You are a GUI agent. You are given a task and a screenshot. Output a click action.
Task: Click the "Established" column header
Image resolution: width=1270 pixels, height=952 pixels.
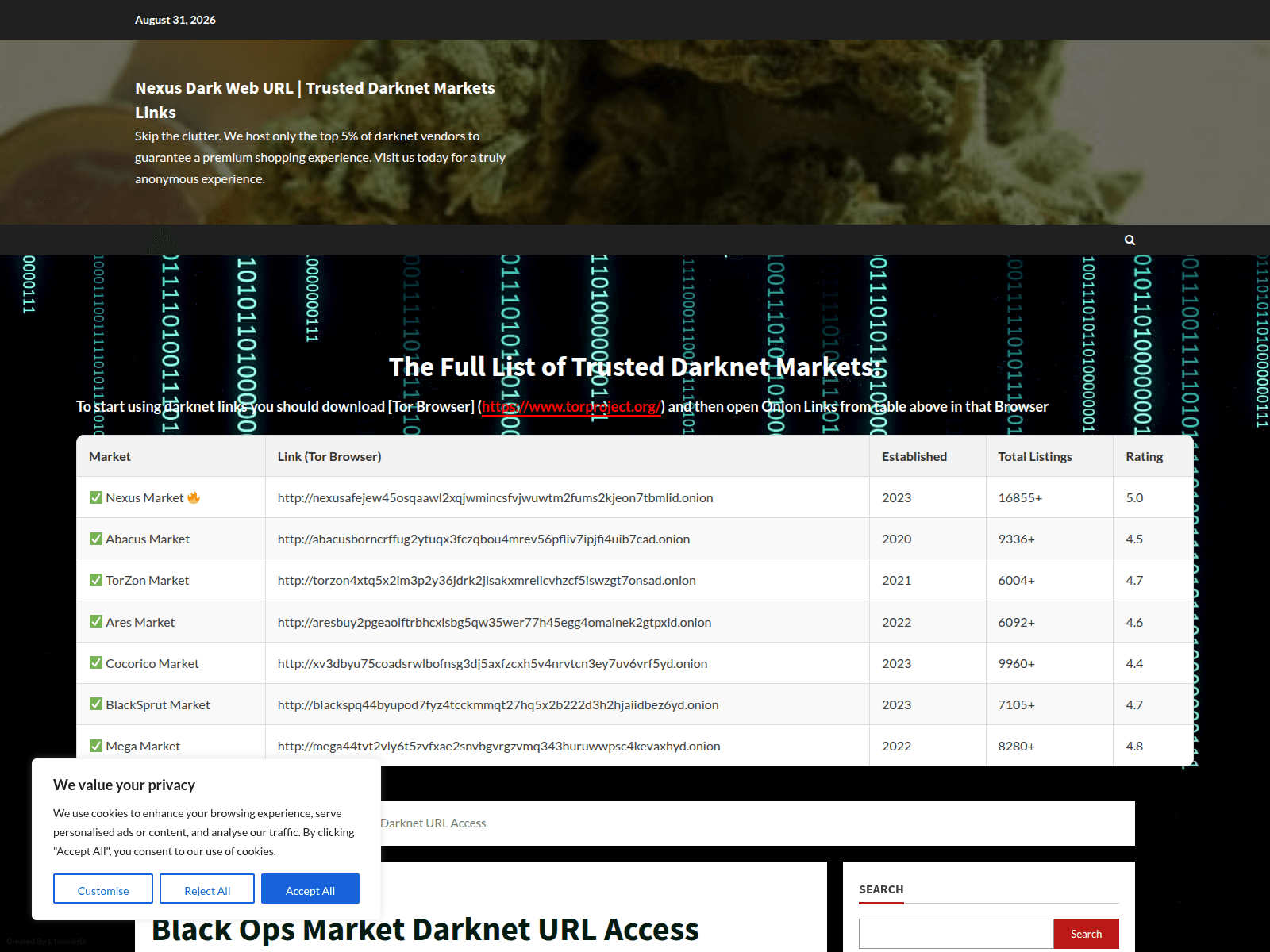(x=914, y=456)
